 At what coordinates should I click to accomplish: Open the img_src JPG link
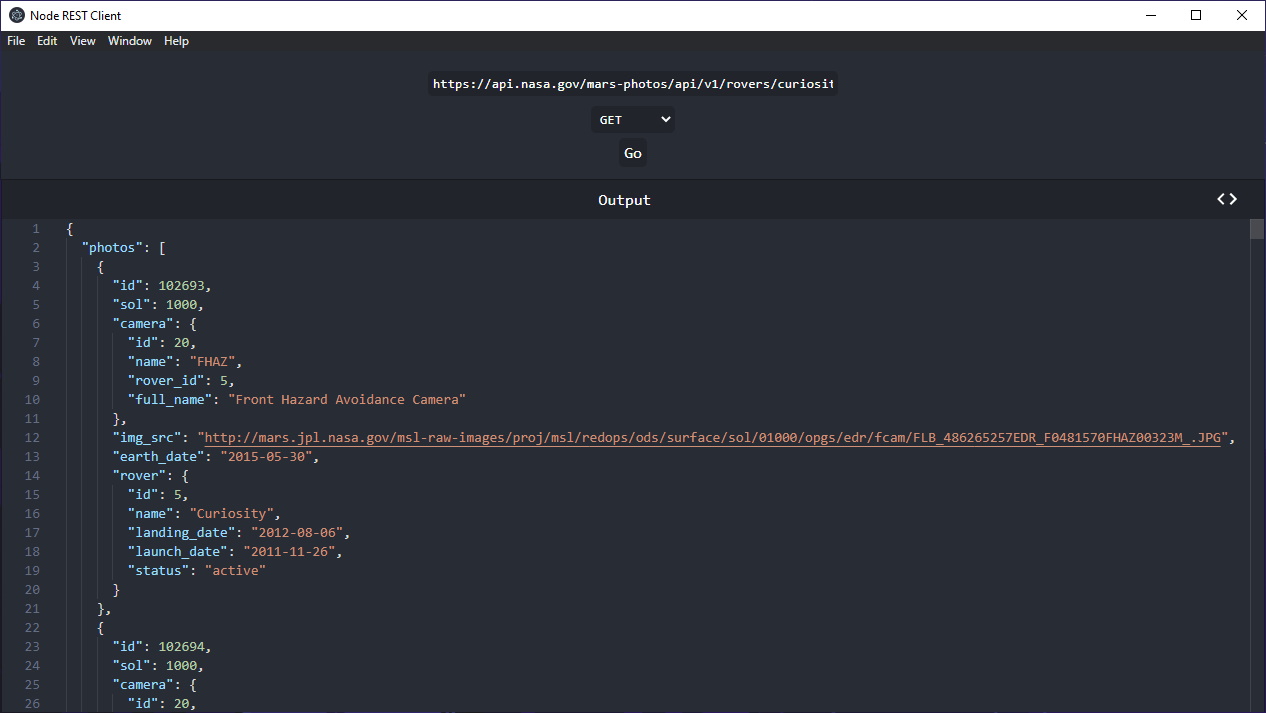[713, 437]
